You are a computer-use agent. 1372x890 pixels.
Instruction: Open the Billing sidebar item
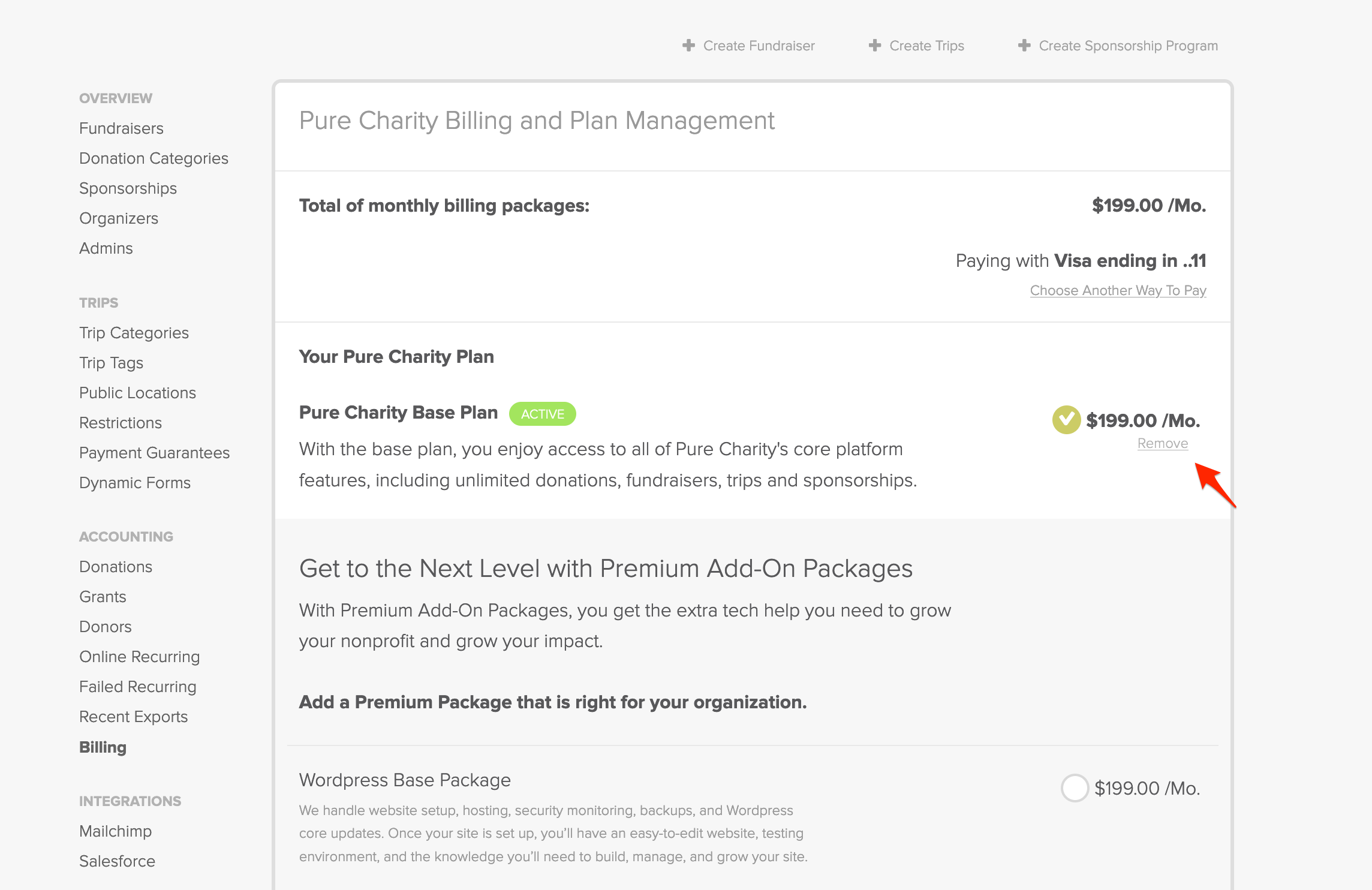point(103,747)
